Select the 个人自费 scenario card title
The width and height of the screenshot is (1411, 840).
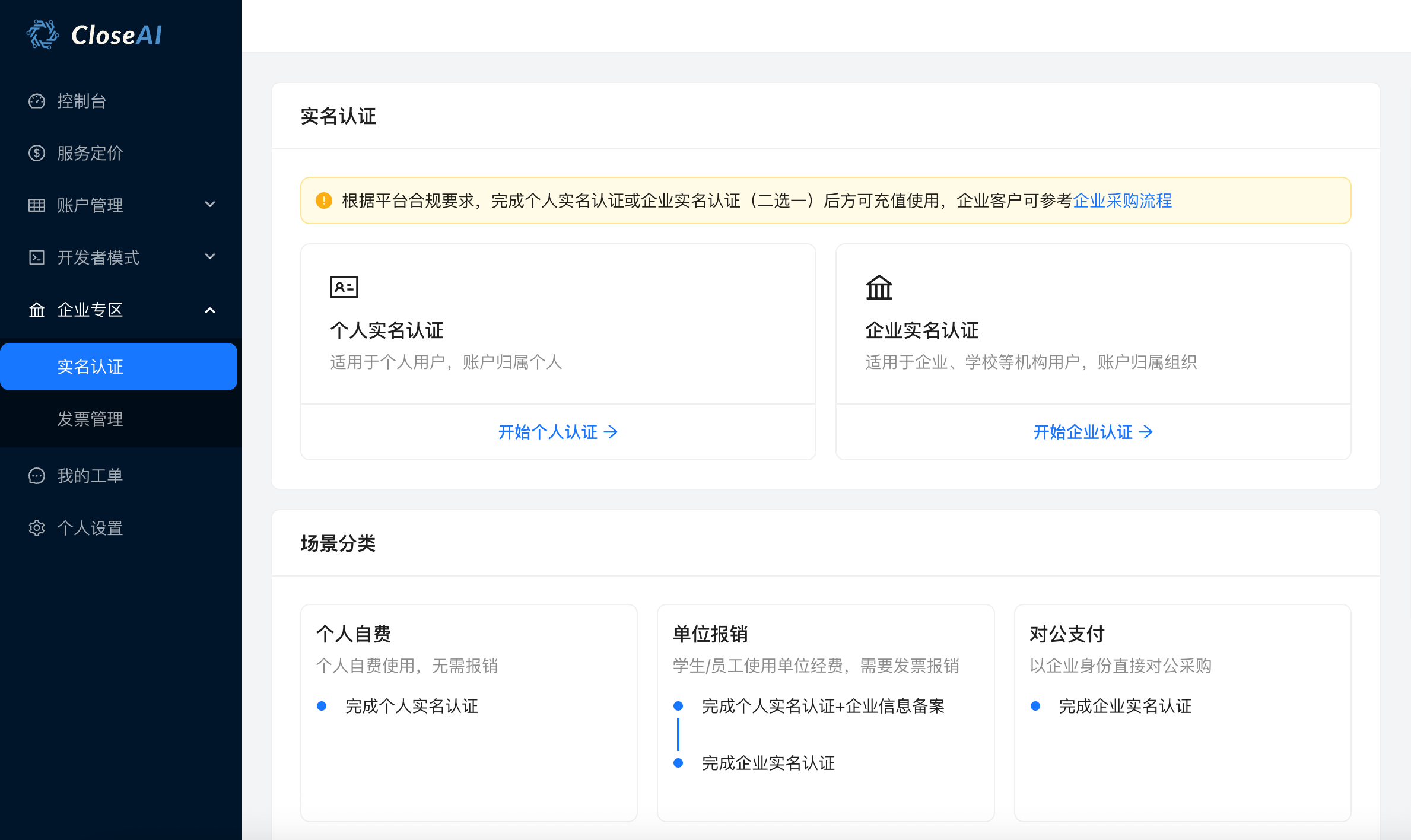tap(354, 634)
